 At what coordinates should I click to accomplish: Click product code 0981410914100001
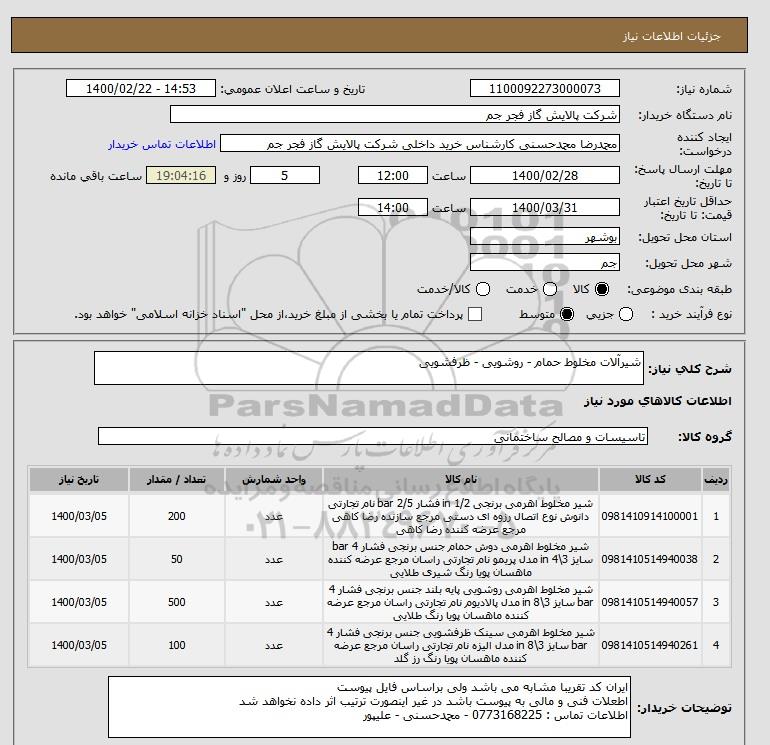(650, 516)
